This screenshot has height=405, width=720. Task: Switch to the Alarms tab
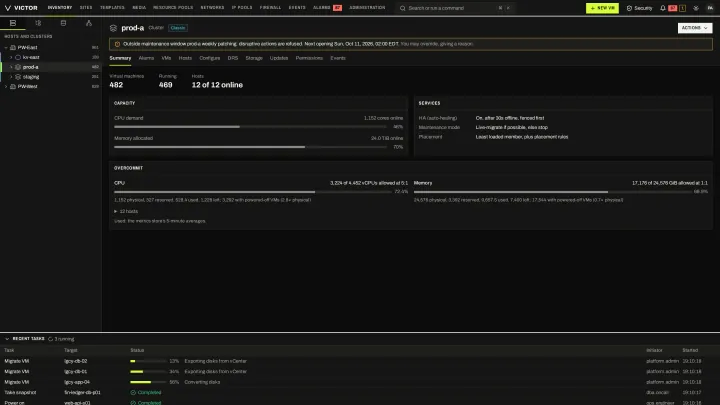pos(146,58)
